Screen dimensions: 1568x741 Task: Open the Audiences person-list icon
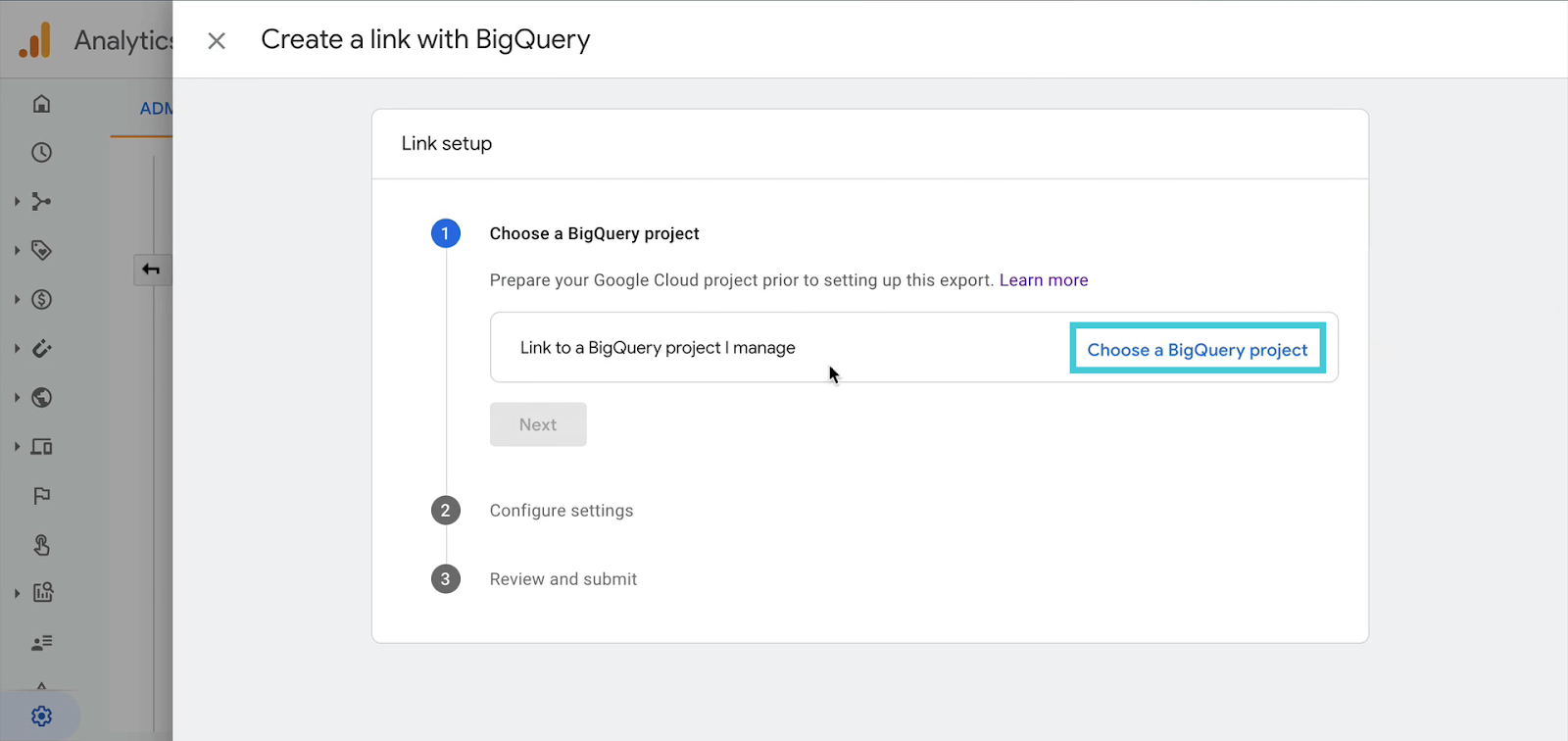(41, 643)
